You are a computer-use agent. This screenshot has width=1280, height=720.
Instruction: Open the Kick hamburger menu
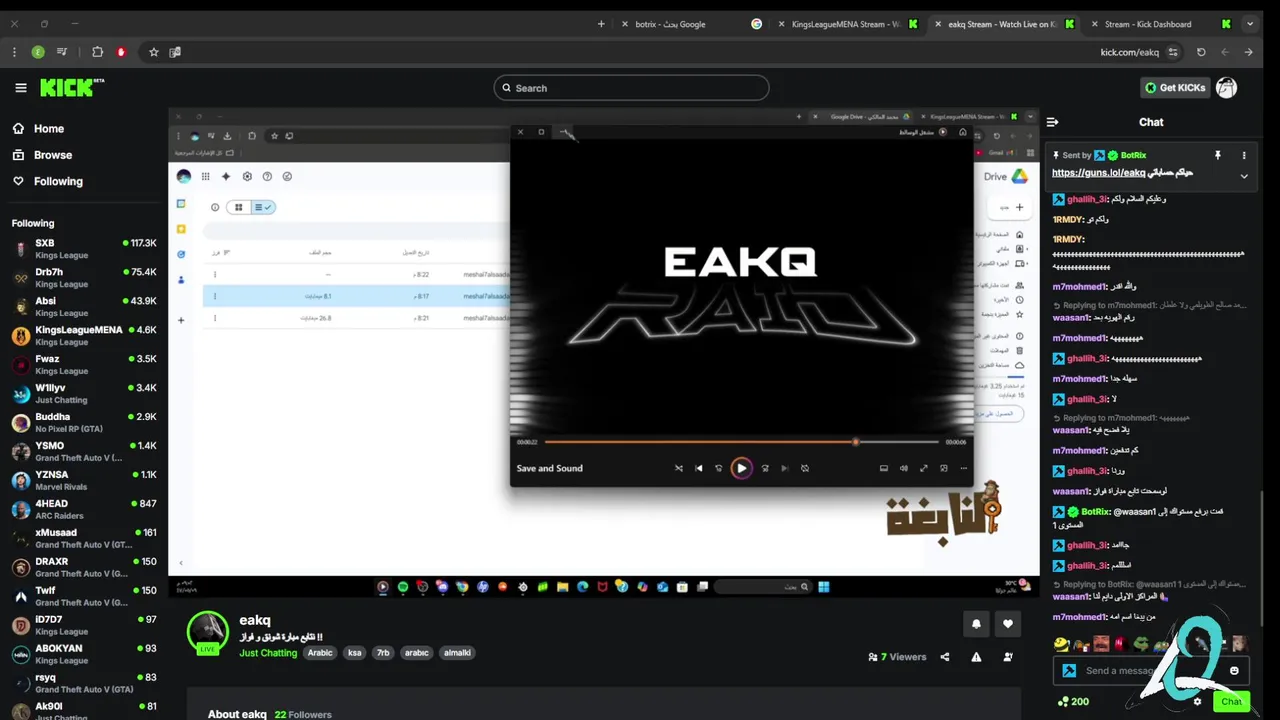21,88
